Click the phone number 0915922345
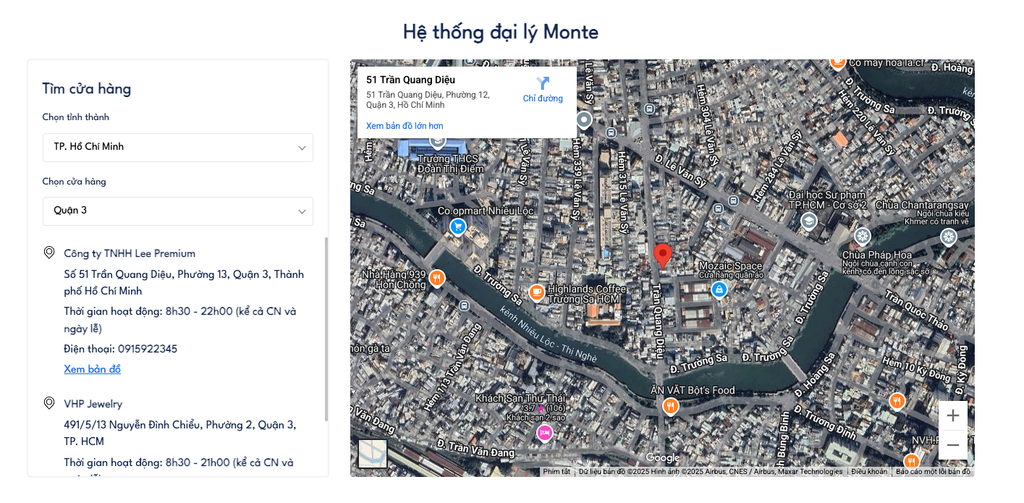The width and height of the screenshot is (1024, 503). (x=148, y=349)
